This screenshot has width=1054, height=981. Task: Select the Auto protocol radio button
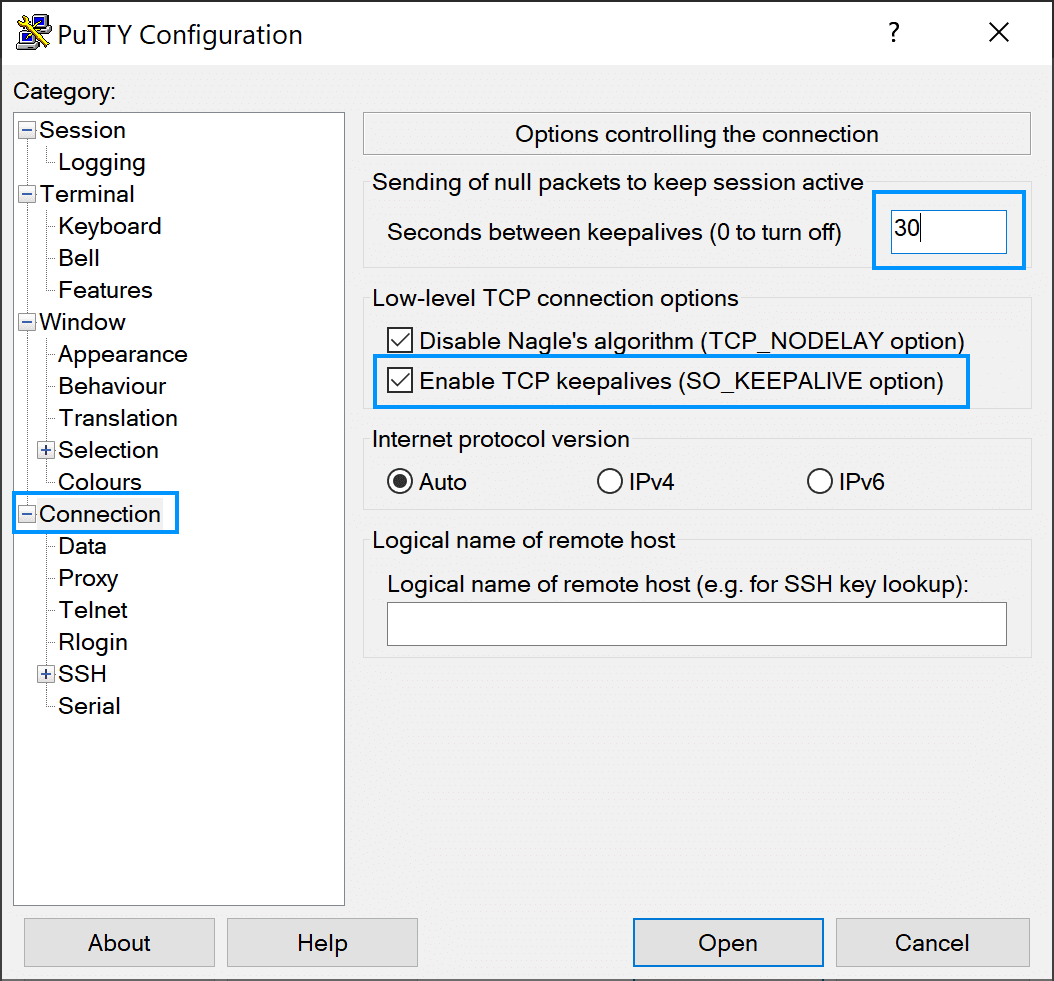point(400,482)
